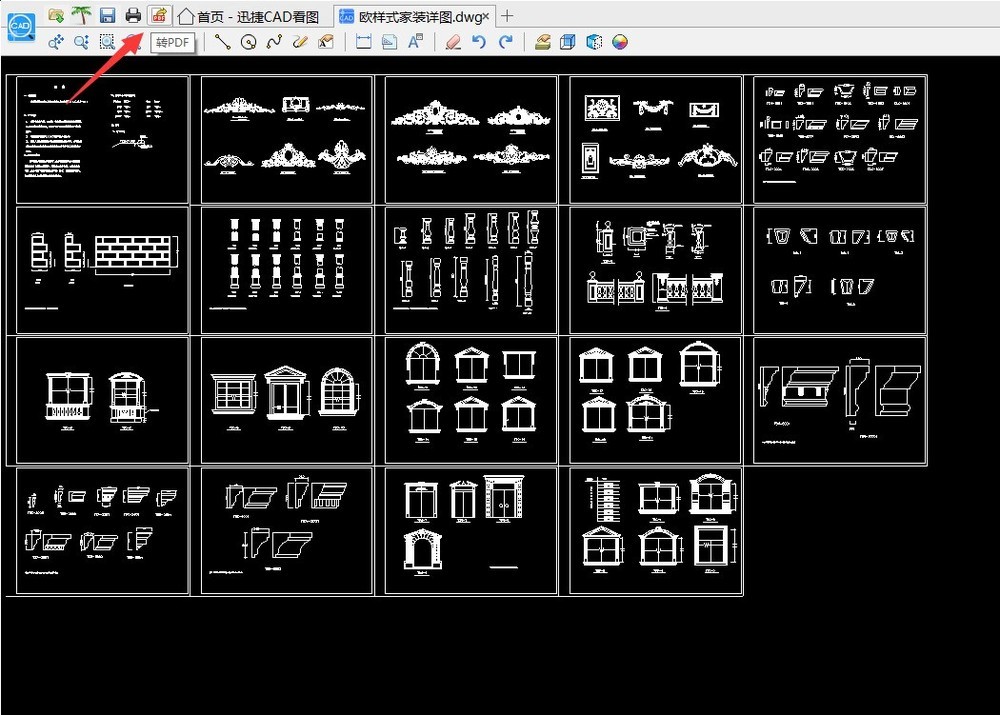The height and width of the screenshot is (715, 1000).
Task: Choose the freehand pencil tool
Action: coord(300,42)
